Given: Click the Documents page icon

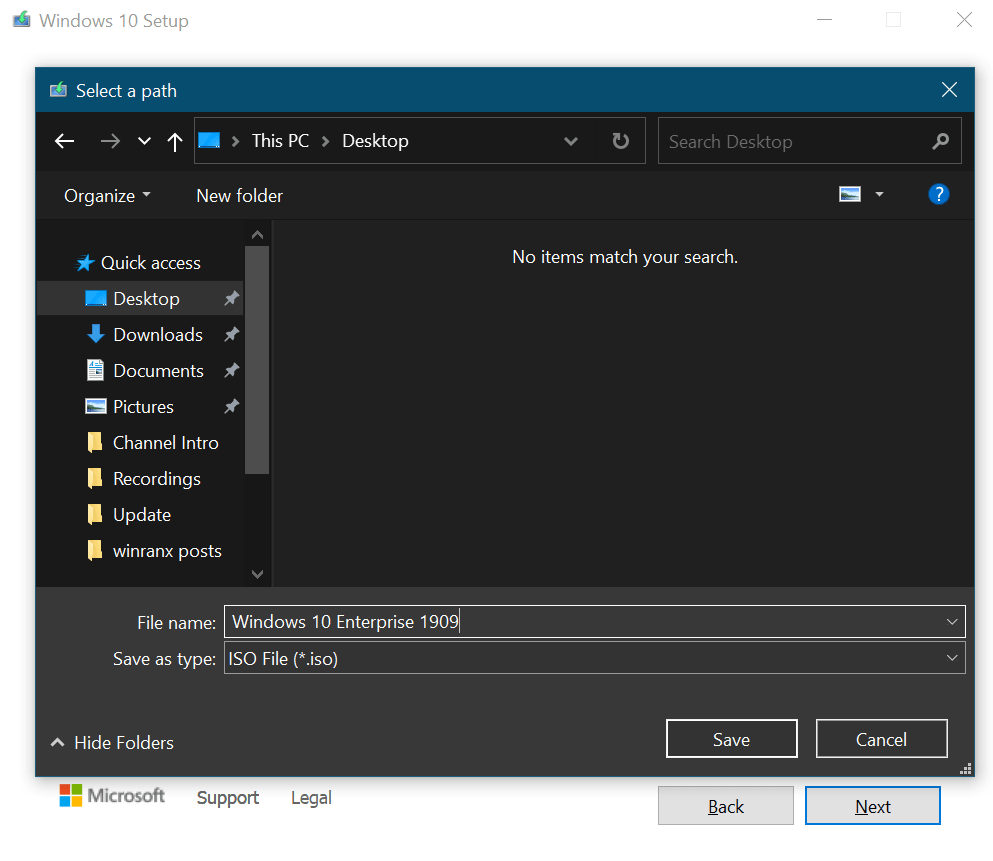Looking at the screenshot, I should [x=95, y=370].
